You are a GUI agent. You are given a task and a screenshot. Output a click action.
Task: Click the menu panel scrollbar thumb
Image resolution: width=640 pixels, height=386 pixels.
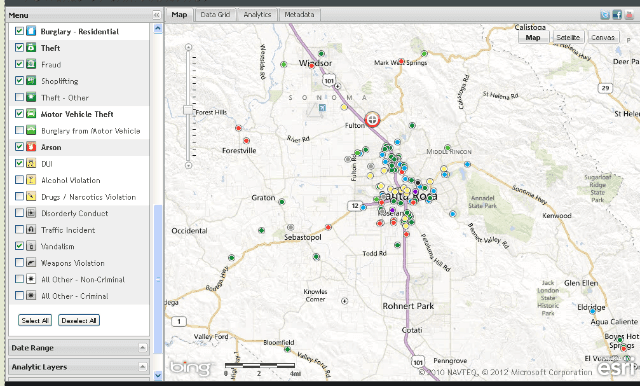(158, 280)
